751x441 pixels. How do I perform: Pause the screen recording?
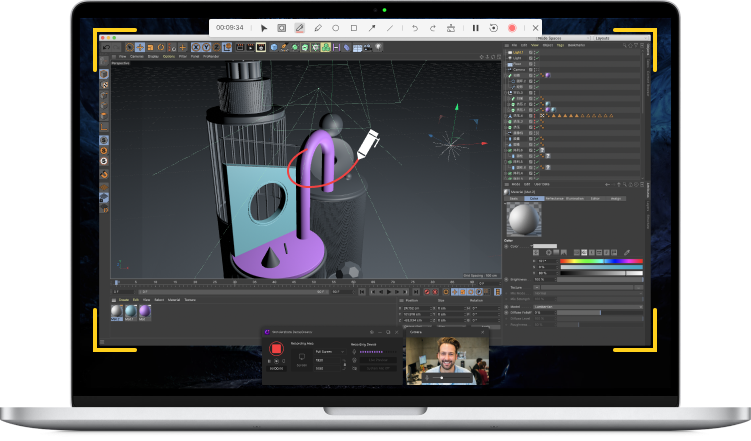click(x=476, y=28)
